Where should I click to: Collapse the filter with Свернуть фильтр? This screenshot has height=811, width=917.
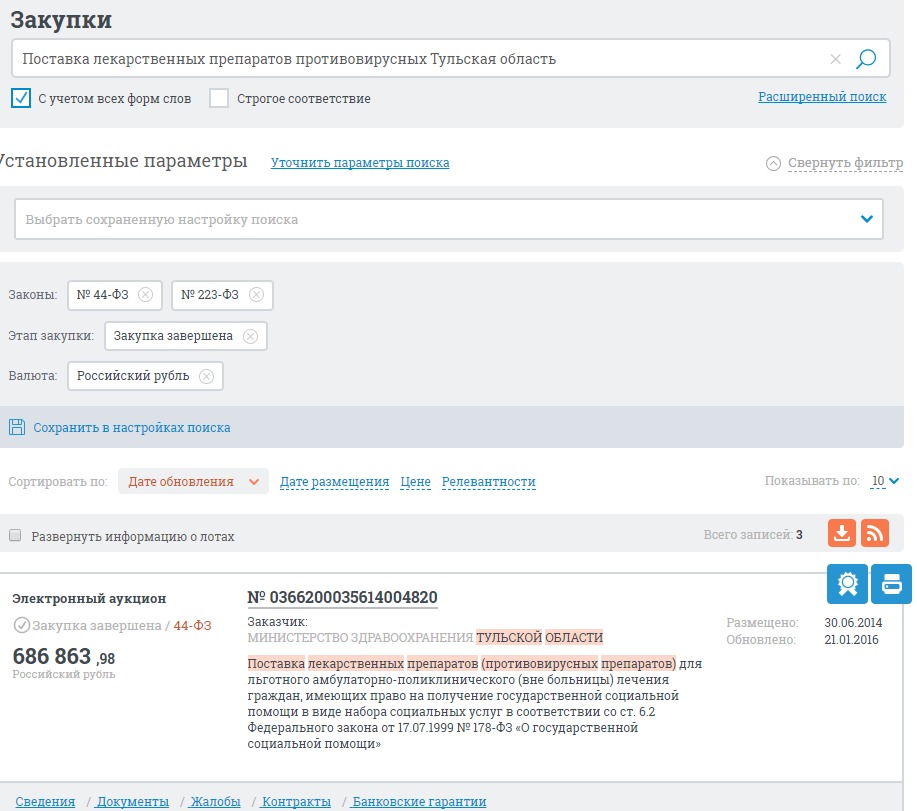click(x=834, y=163)
